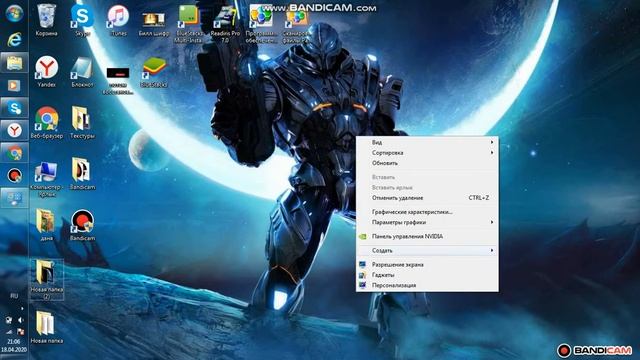Screen dimensions: 640x360
Task: Open the Создать submenu
Action: (x=427, y=250)
